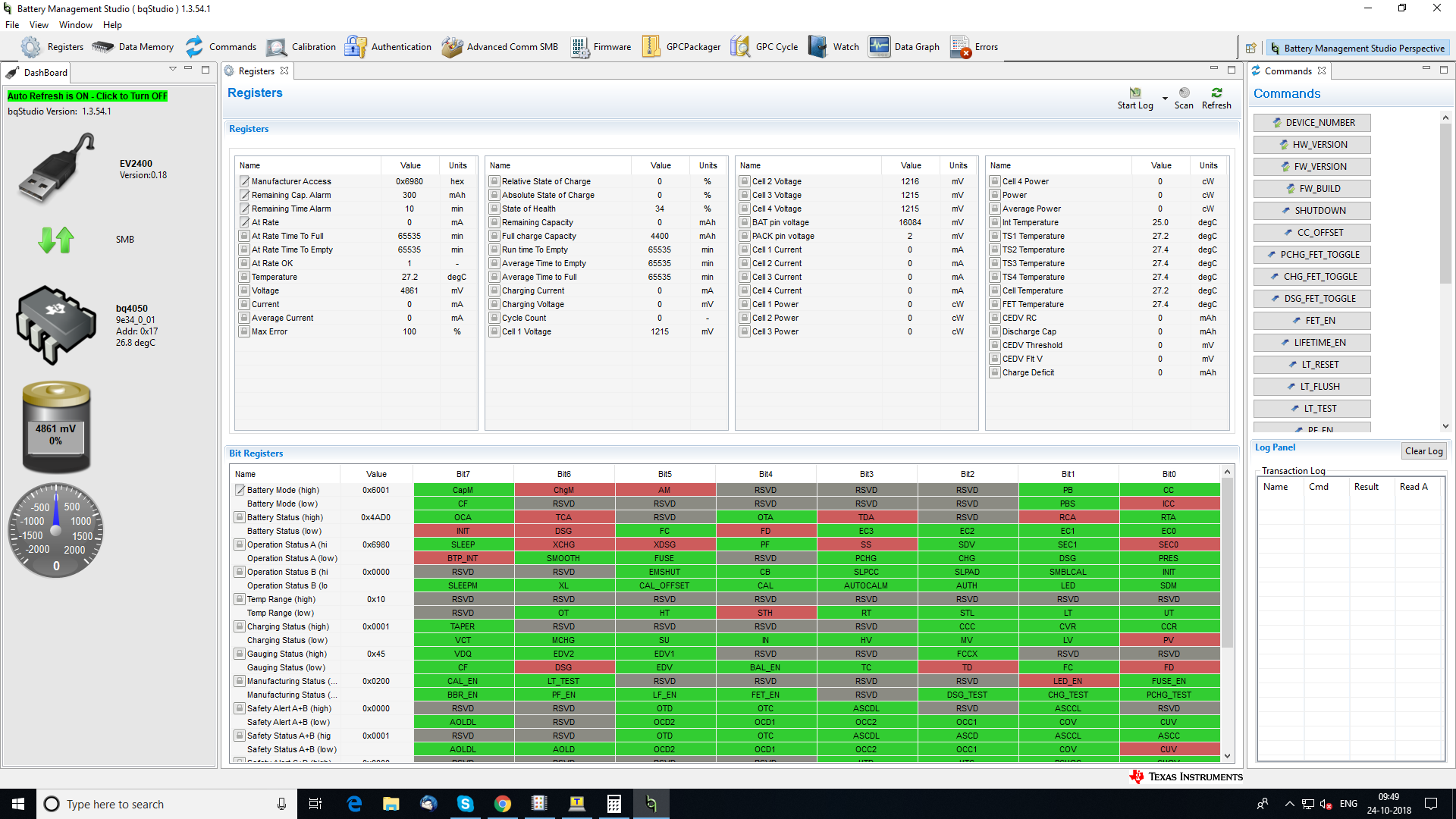Image resolution: width=1456 pixels, height=819 pixels.
Task: Send the LT_RESET command
Action: coord(1312,365)
